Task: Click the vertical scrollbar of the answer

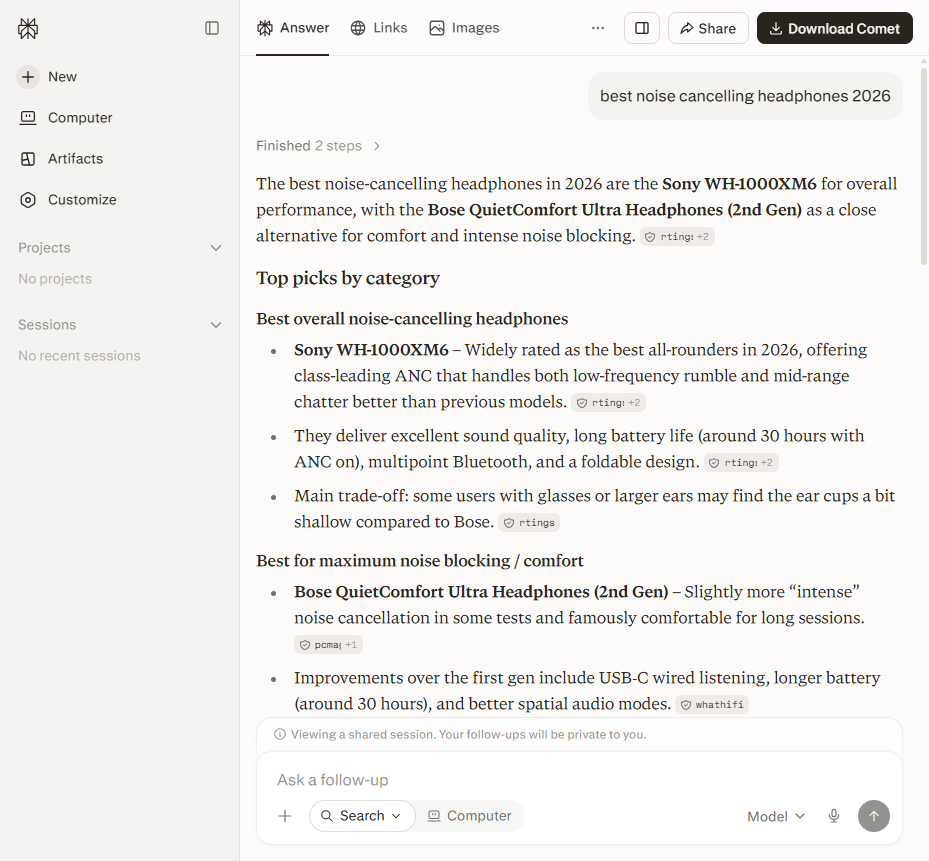Action: [924, 166]
